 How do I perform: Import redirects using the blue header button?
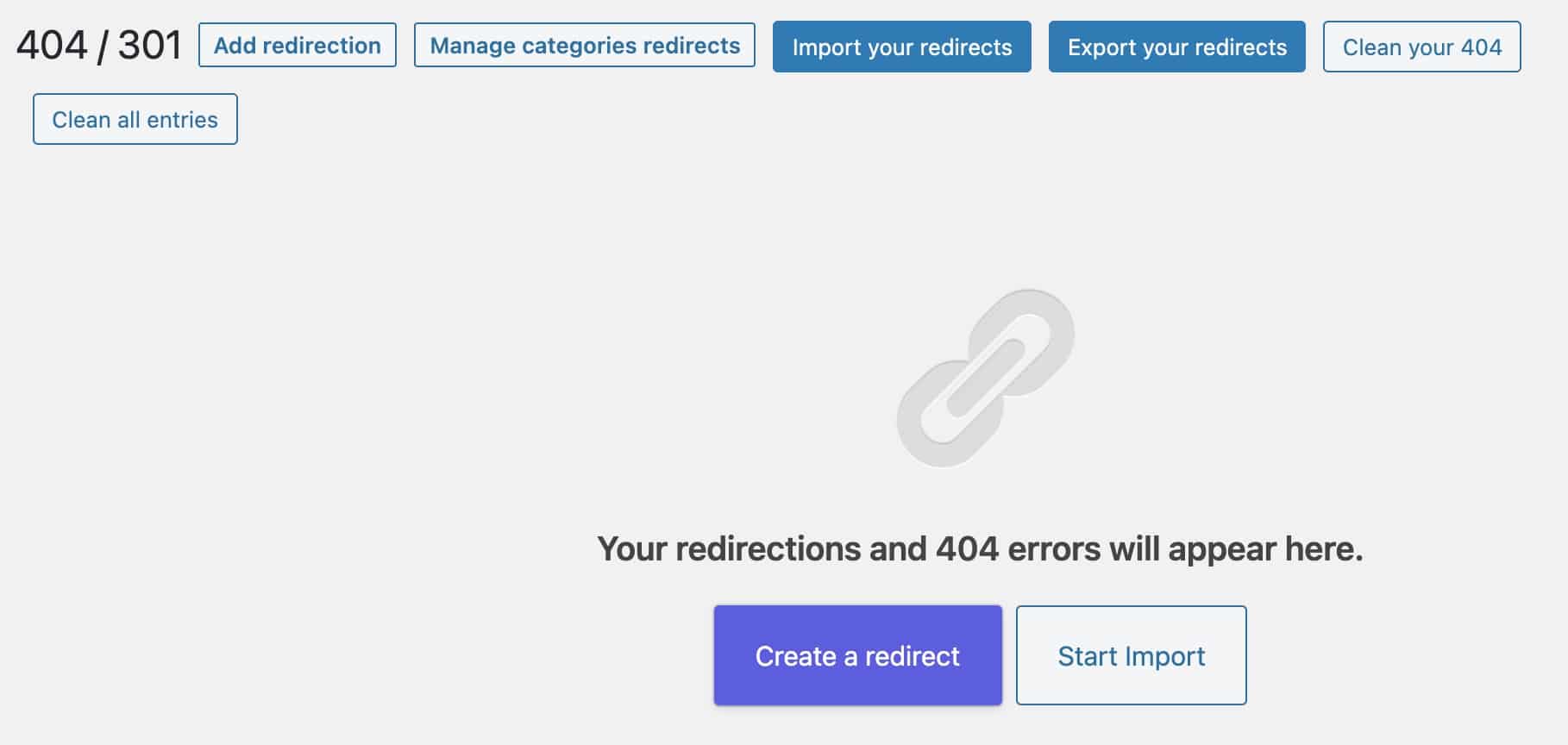click(902, 47)
